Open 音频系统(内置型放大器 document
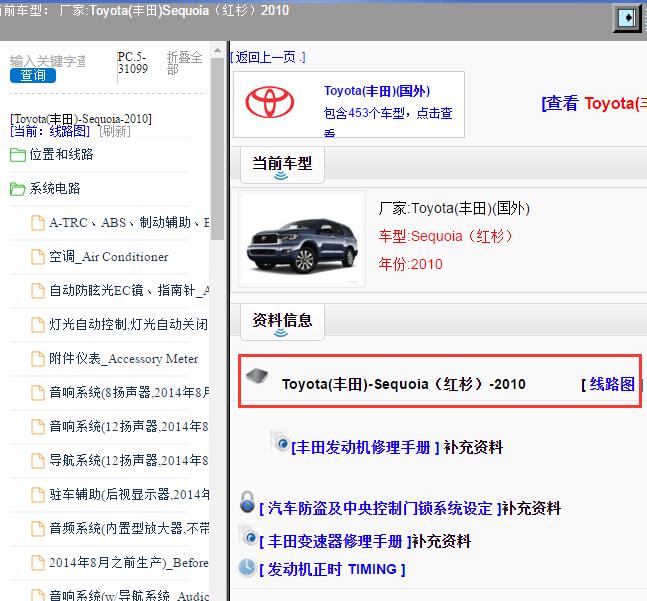 (129, 528)
